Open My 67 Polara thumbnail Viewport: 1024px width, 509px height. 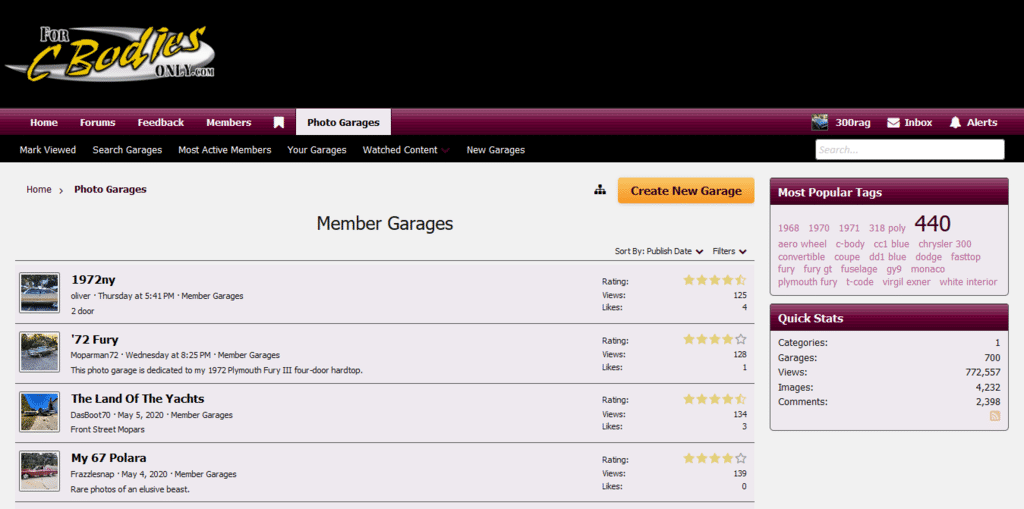(39, 470)
